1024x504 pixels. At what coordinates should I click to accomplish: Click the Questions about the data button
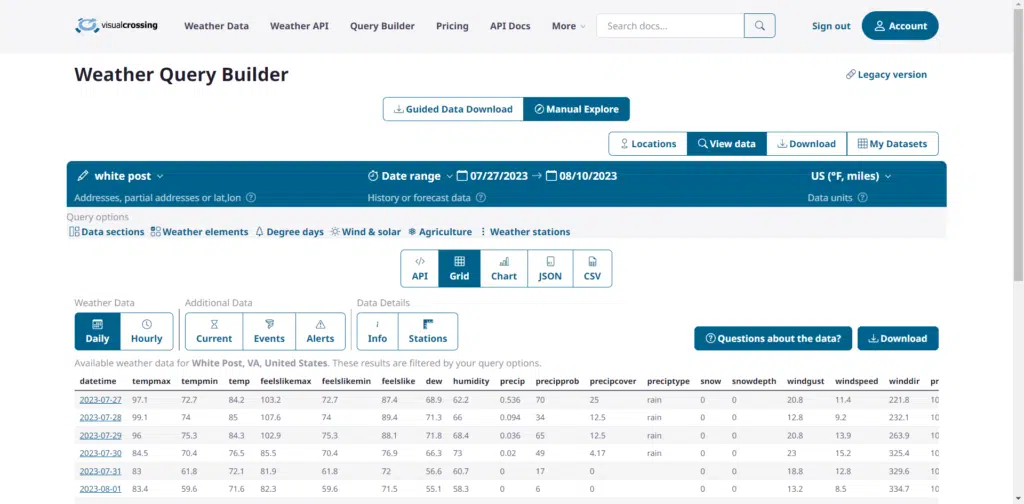point(773,338)
